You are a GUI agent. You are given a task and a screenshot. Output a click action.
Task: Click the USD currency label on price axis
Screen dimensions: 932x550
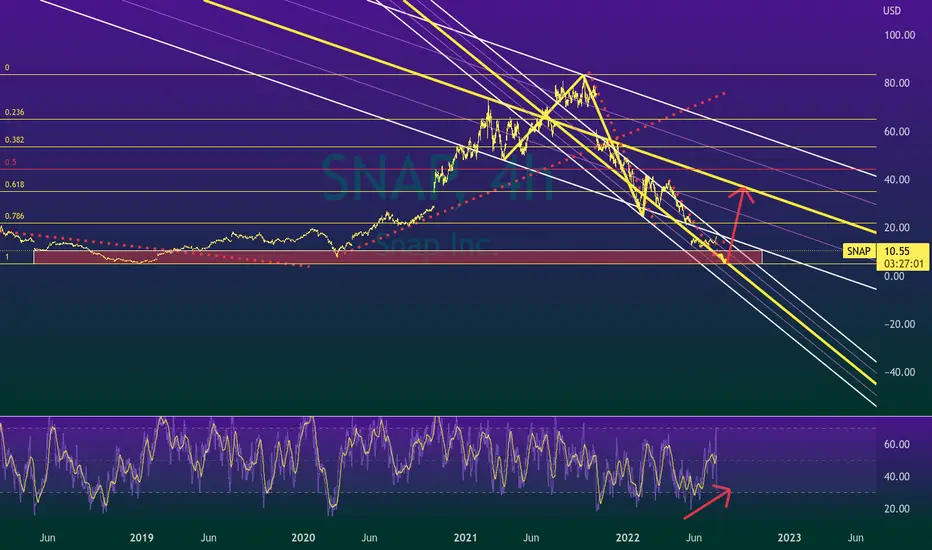click(x=892, y=11)
